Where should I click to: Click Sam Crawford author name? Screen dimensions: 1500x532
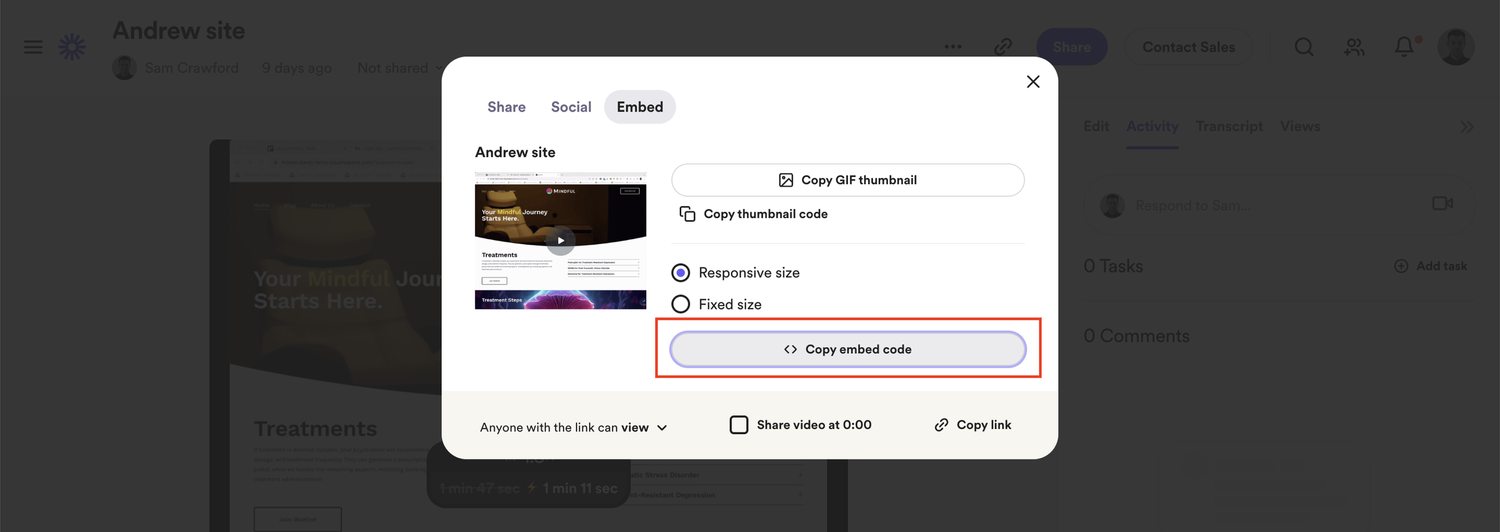coord(191,68)
